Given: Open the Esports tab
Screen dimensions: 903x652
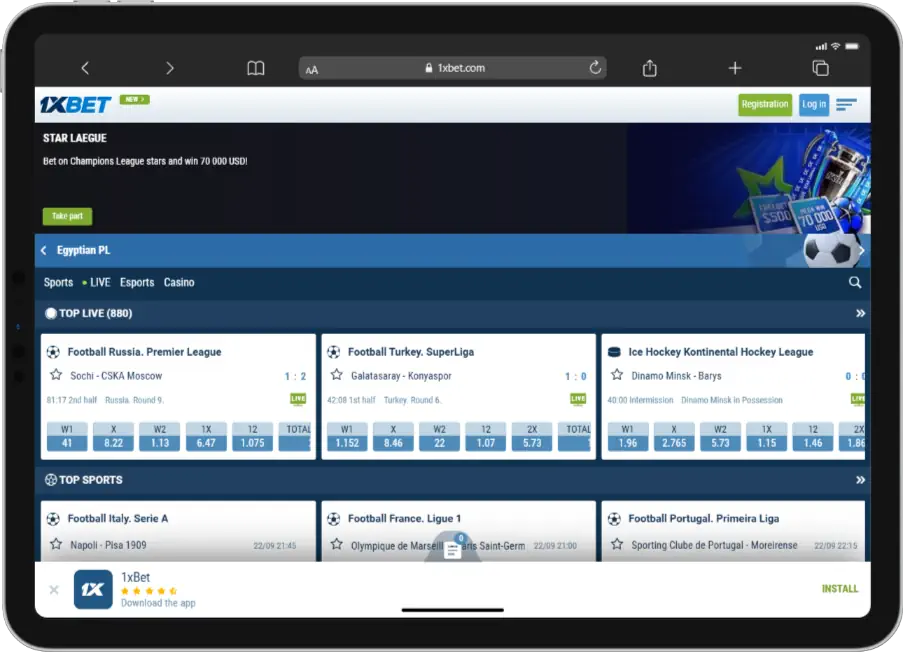Looking at the screenshot, I should pyautogui.click(x=136, y=282).
